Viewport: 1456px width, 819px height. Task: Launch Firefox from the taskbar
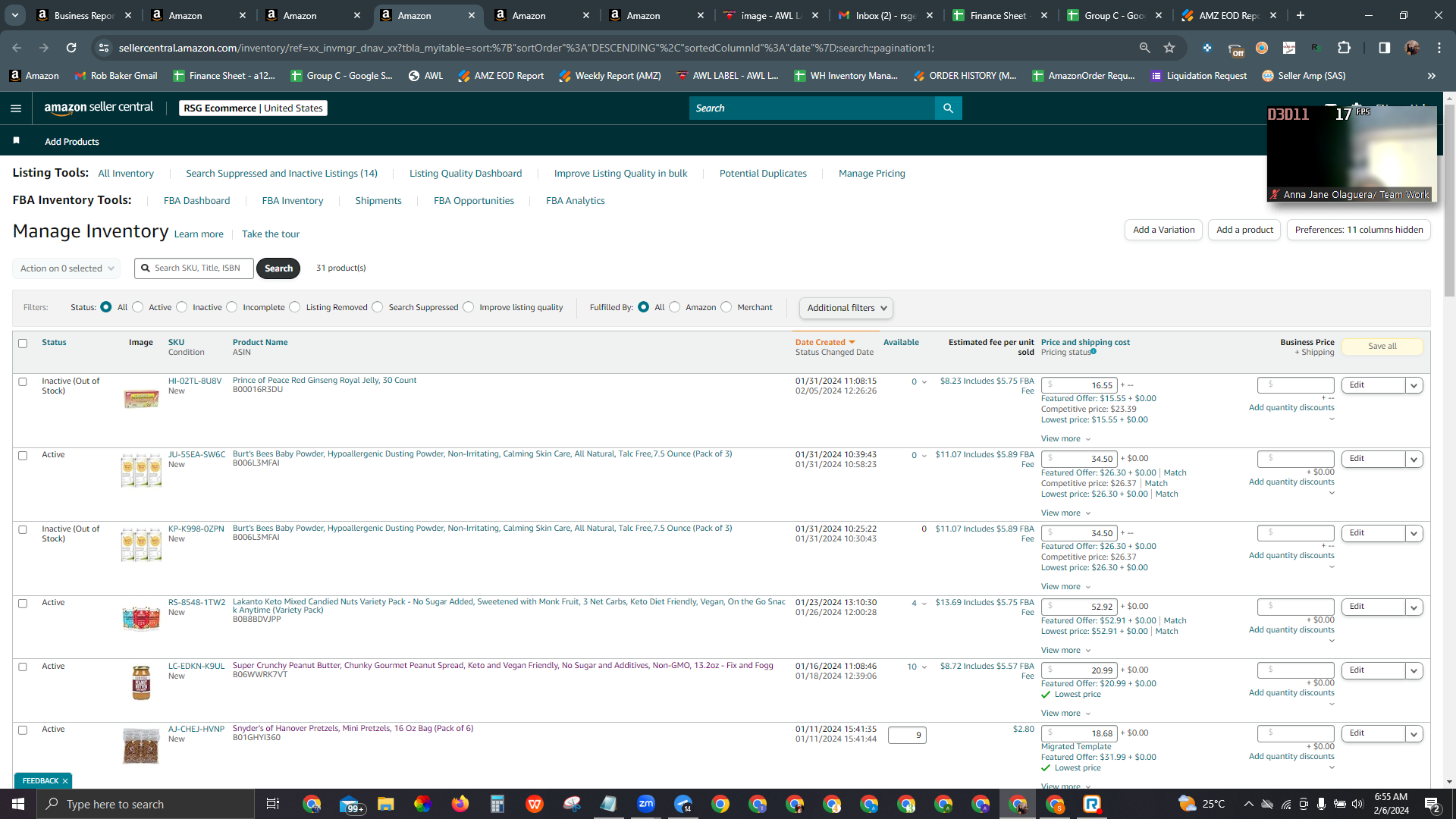pyautogui.click(x=460, y=804)
